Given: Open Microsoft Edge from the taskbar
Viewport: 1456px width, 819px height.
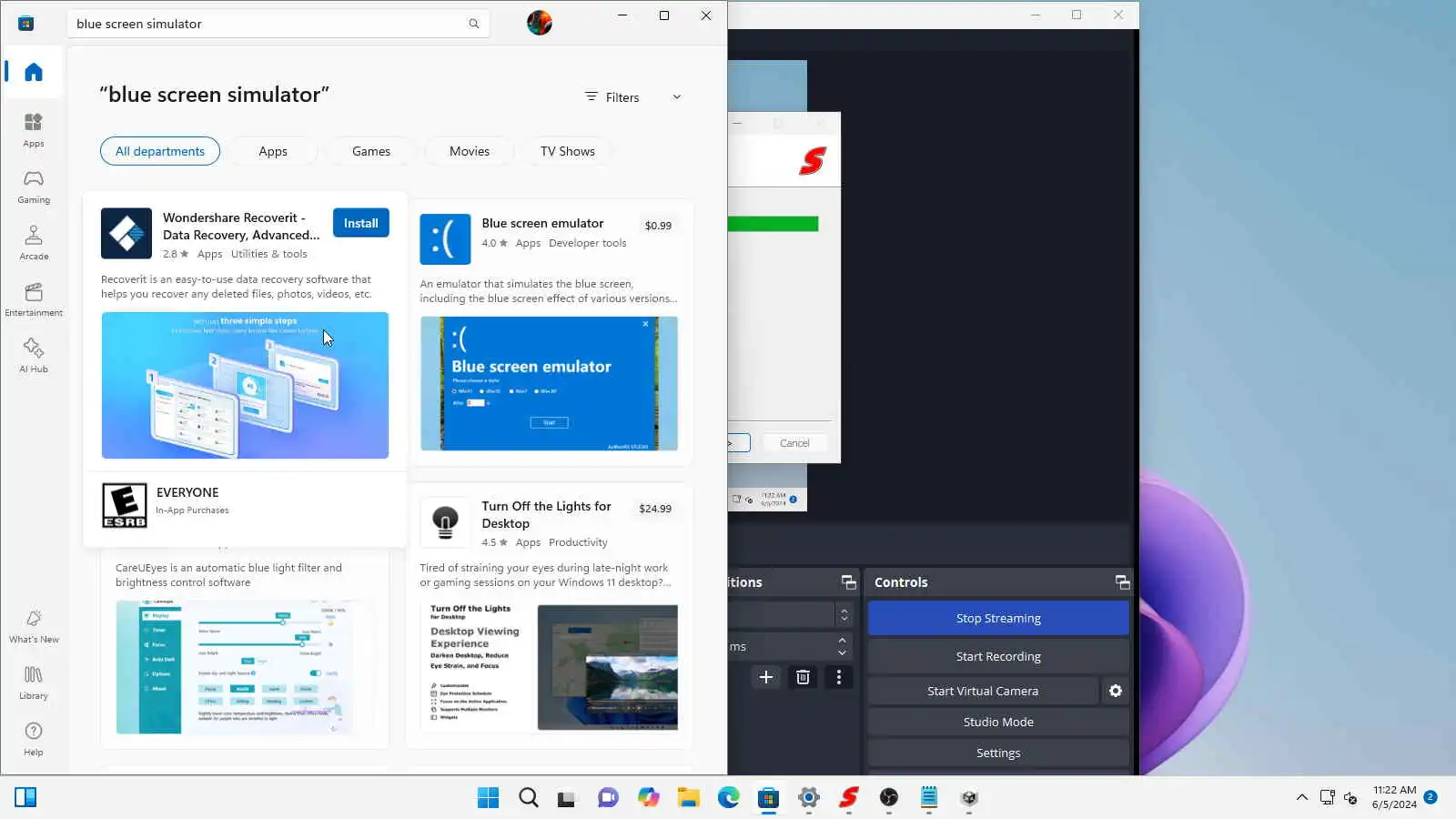Looking at the screenshot, I should coord(729,798).
